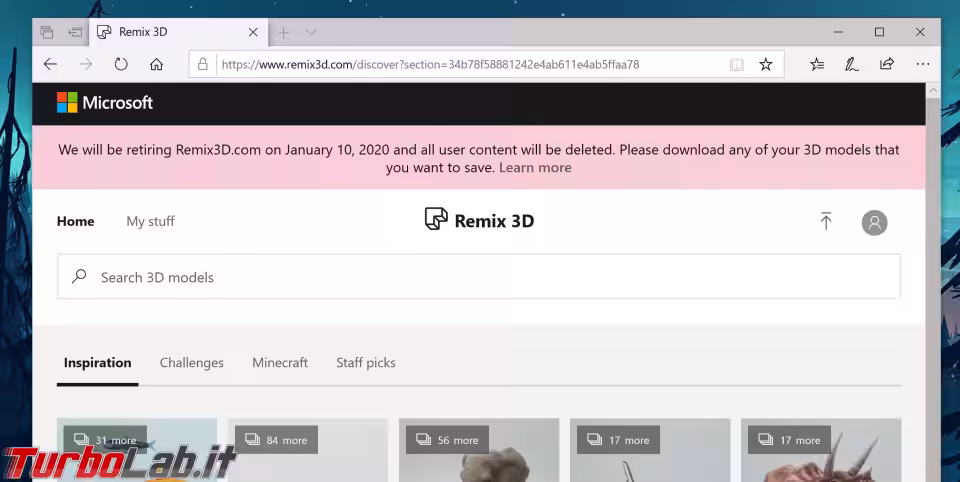Show tab previews chevron

click(x=311, y=32)
